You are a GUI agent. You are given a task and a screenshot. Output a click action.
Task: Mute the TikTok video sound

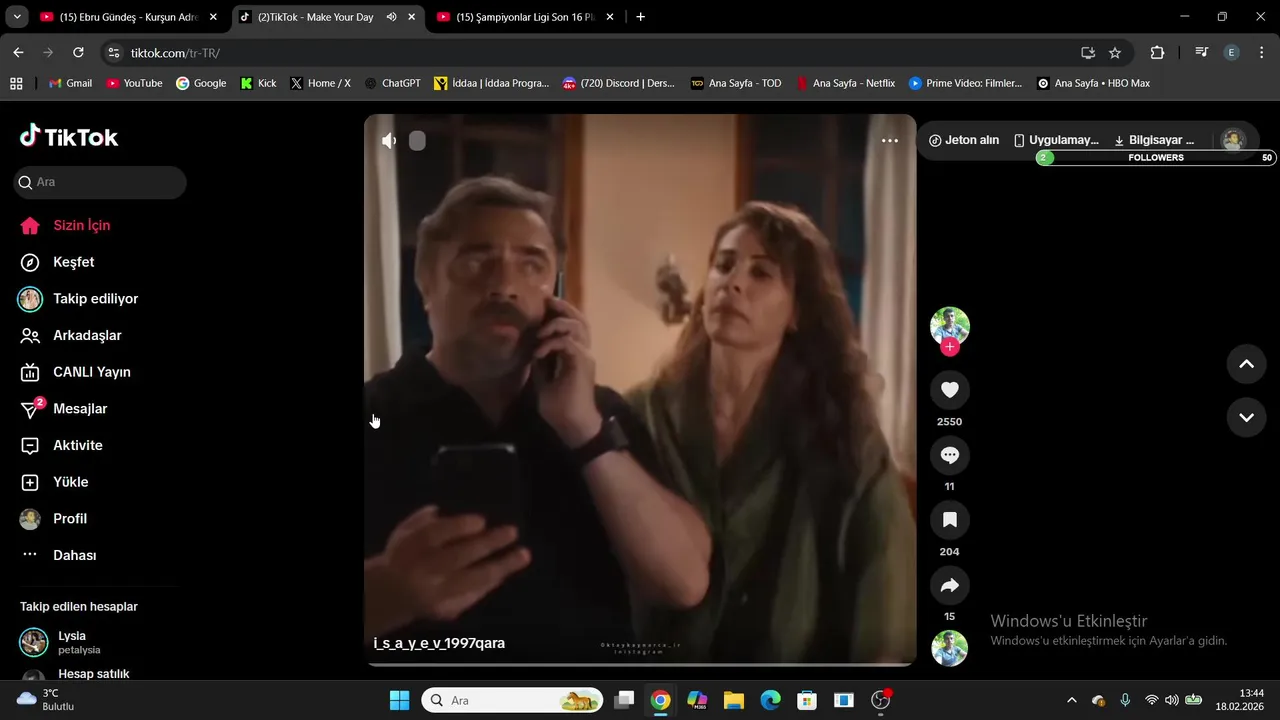(389, 141)
